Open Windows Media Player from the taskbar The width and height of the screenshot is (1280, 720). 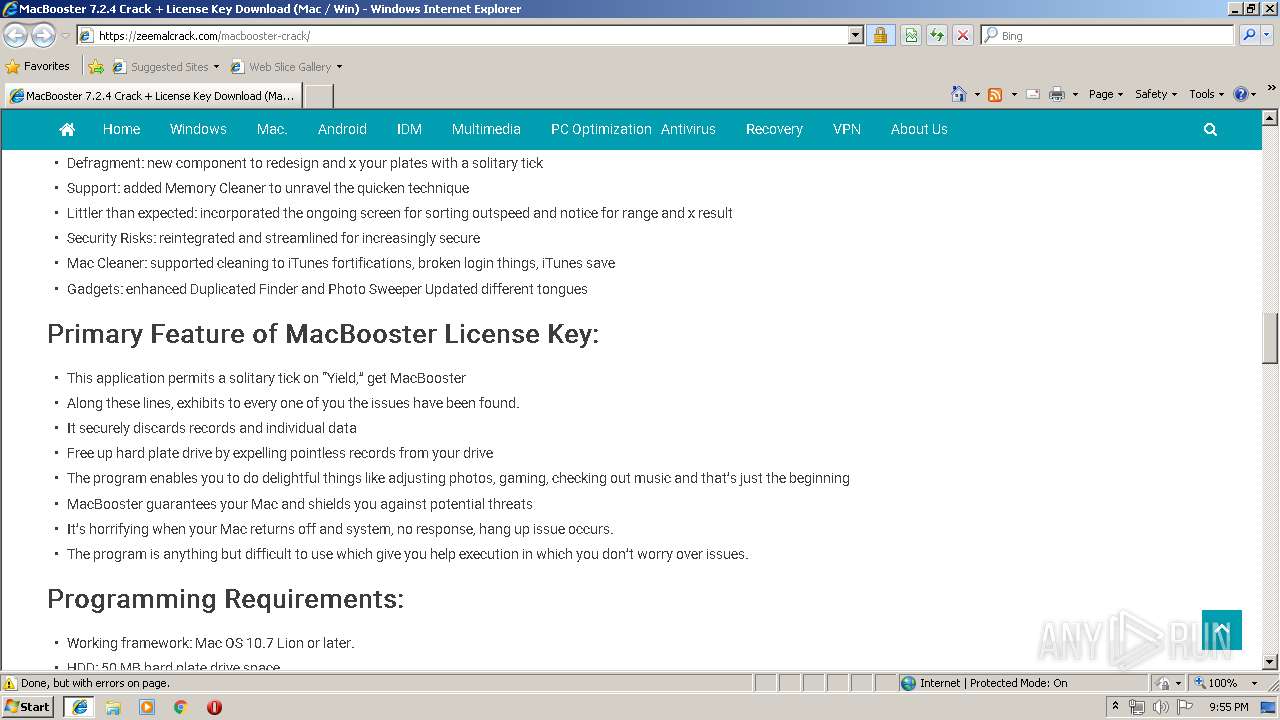point(147,707)
